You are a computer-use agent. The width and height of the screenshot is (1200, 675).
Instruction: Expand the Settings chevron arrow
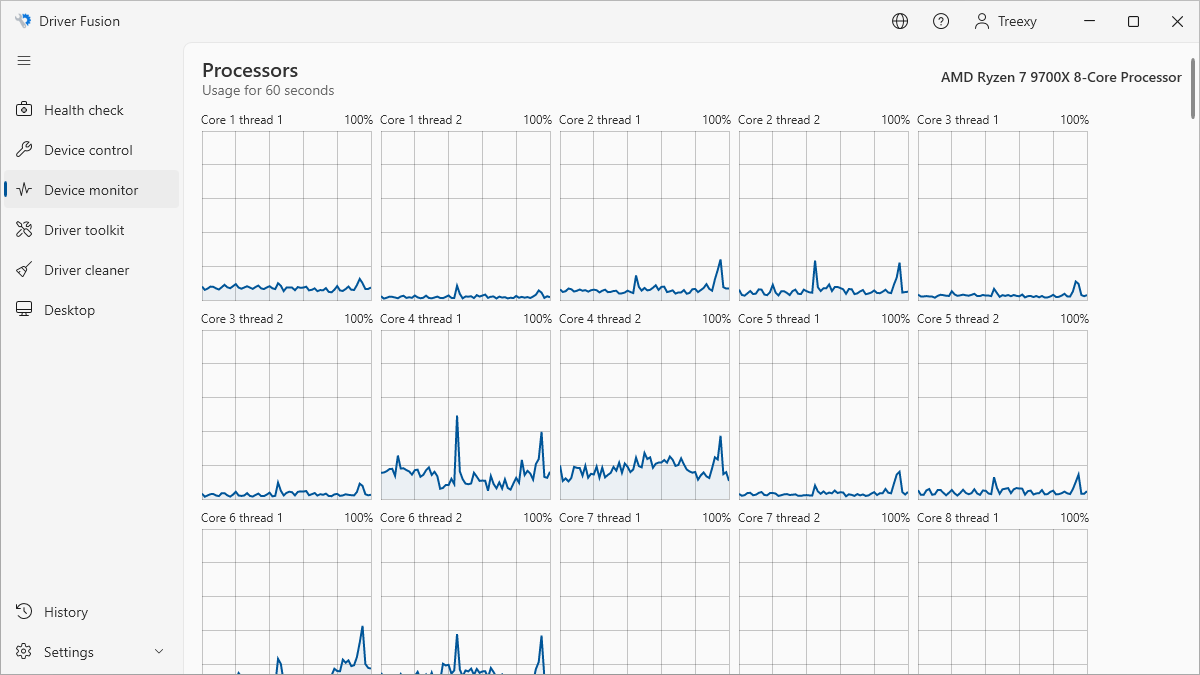click(159, 652)
